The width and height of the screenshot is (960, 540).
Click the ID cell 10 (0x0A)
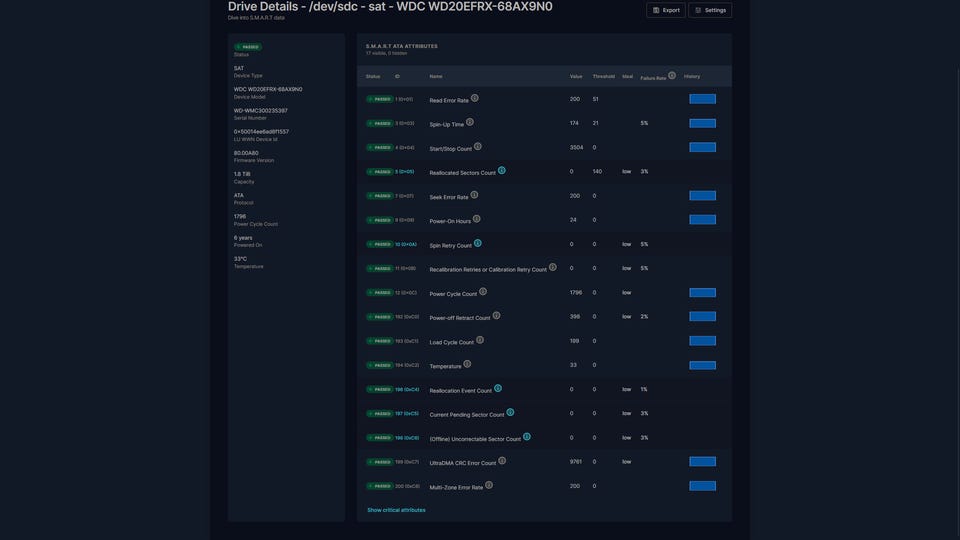[406, 244]
